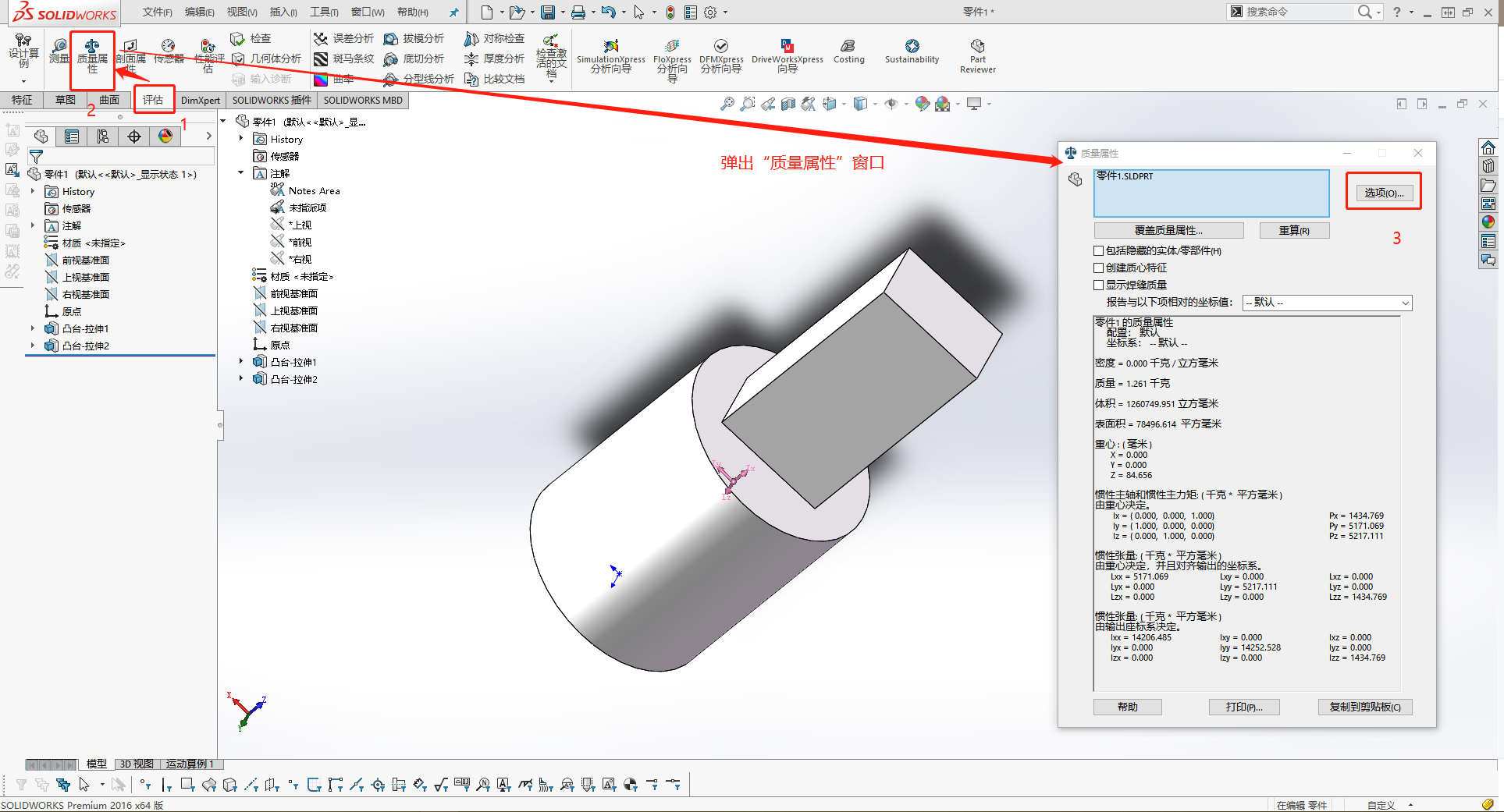
Task: Check the 创建质心特征 option
Action: pyautogui.click(x=1098, y=268)
